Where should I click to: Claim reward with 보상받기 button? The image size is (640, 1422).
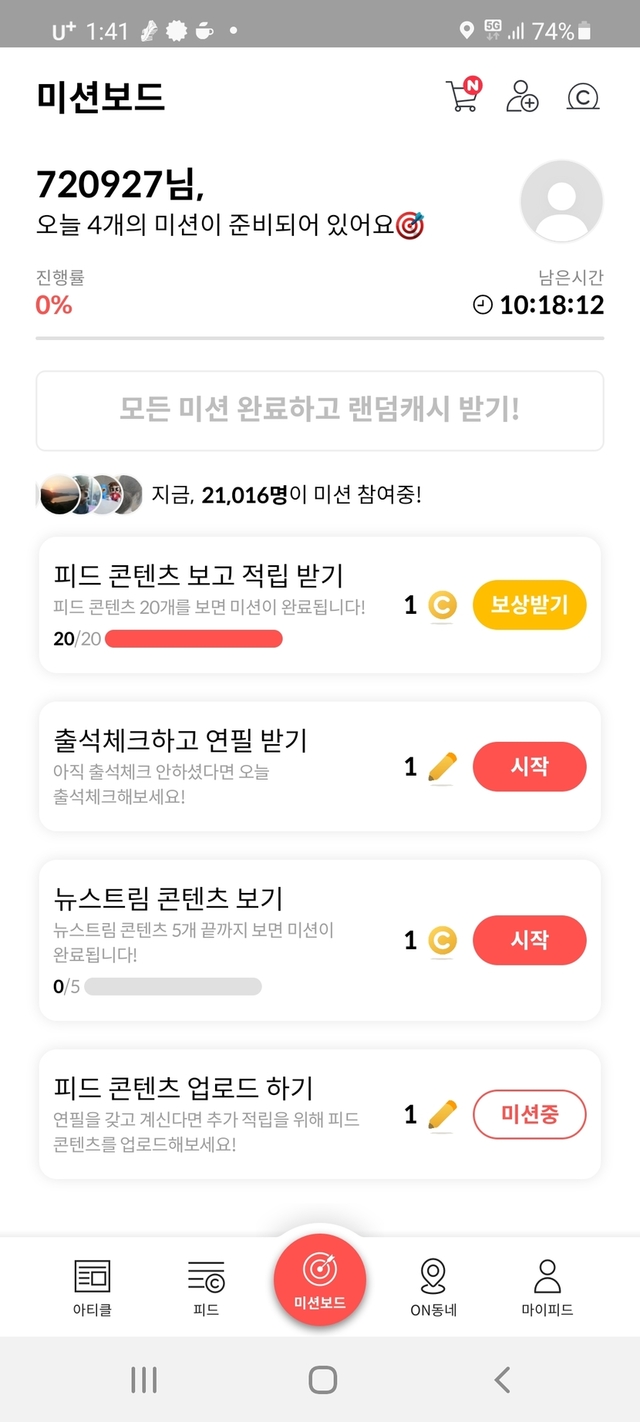[529, 605]
